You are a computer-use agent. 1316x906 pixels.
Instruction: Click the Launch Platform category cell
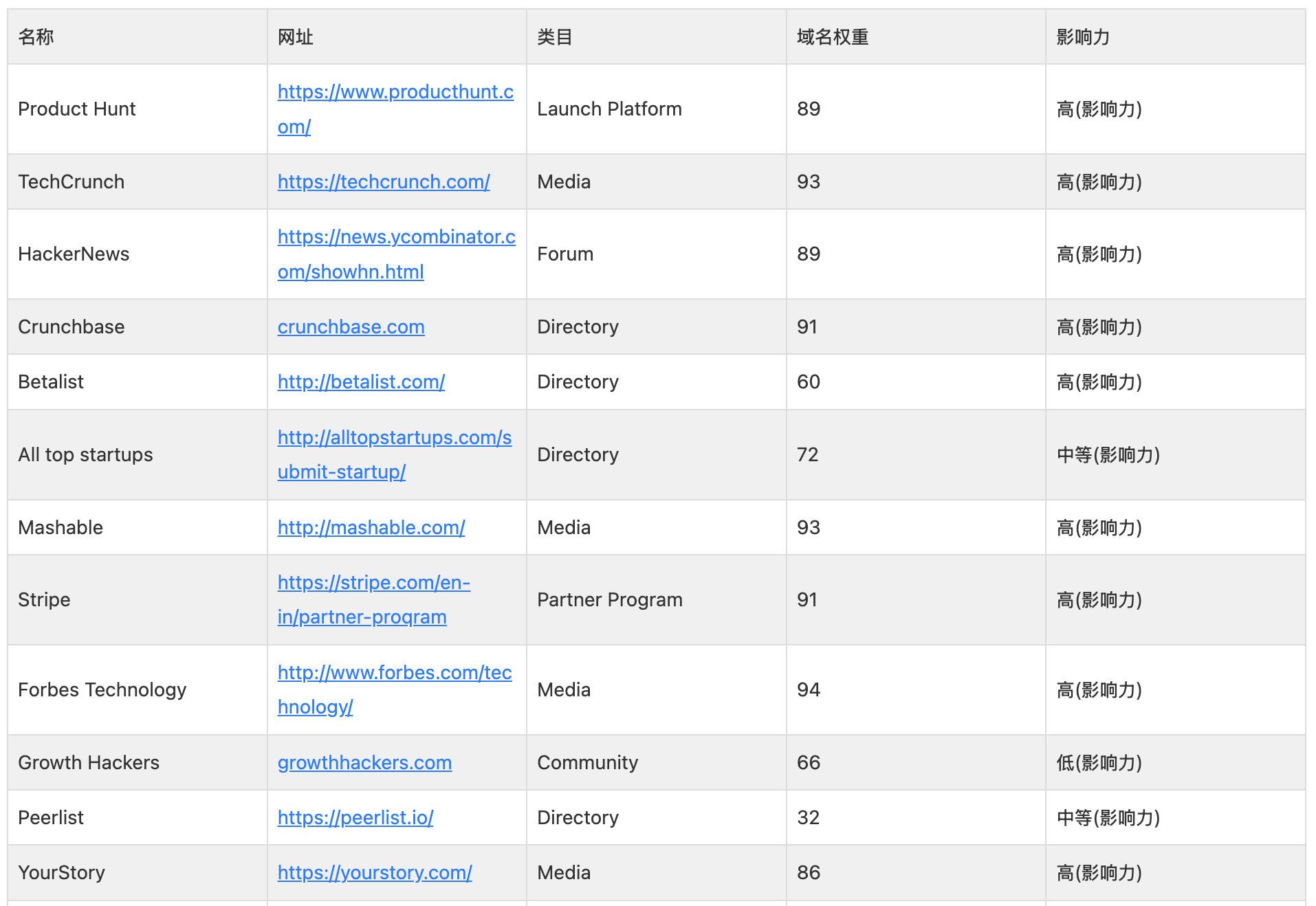657,109
